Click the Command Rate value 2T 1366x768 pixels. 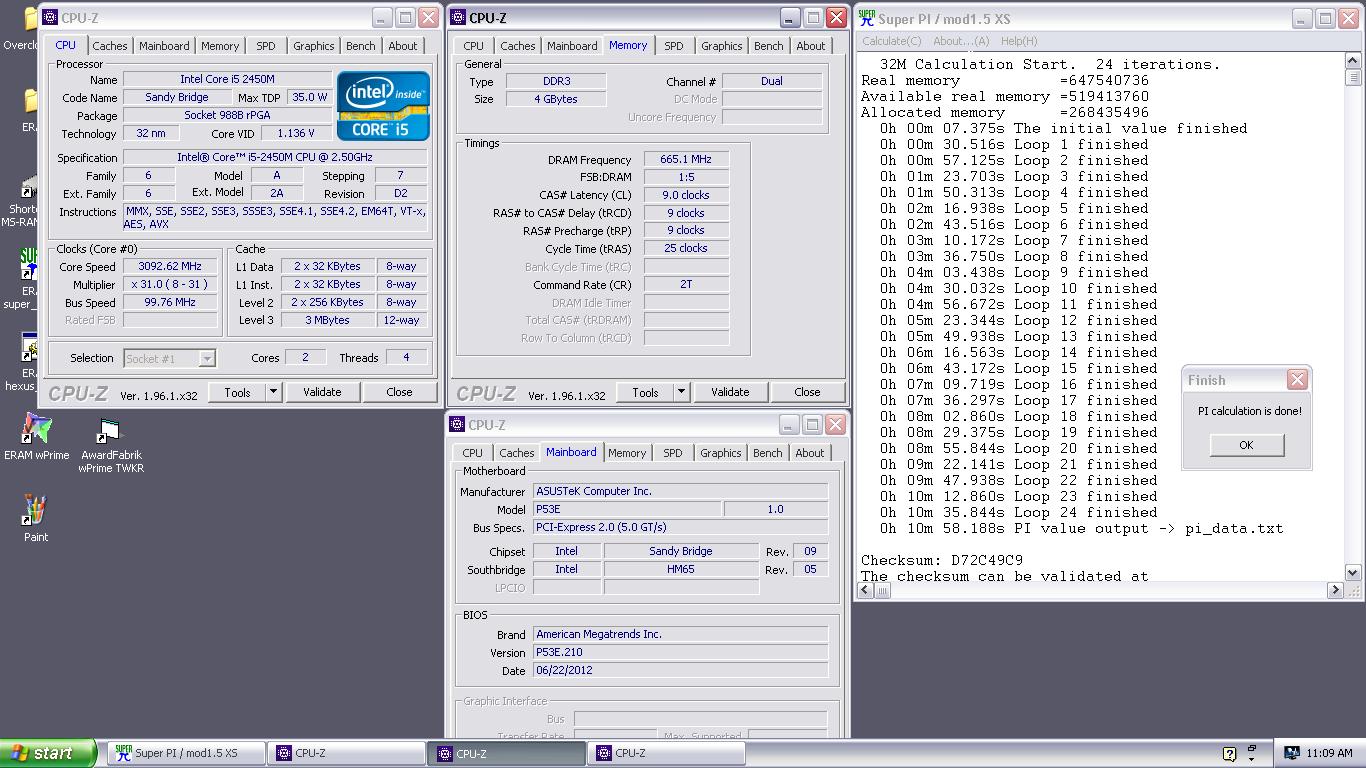click(x=686, y=285)
